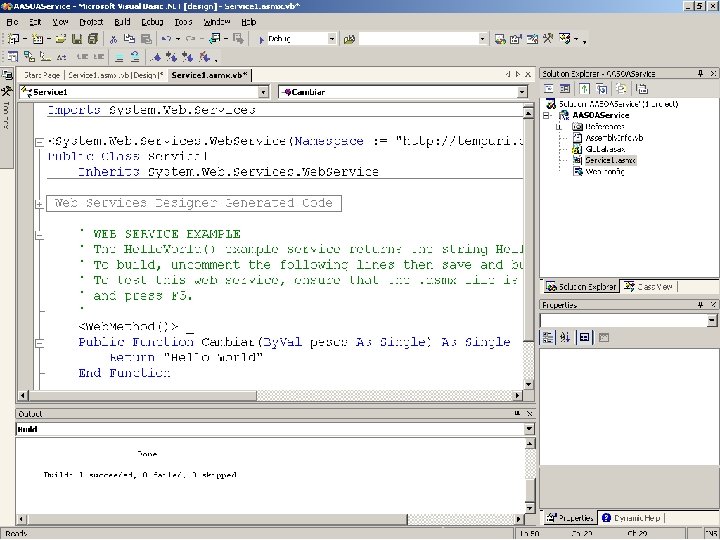720x540 pixels.
Task: Click the code editor horizontal scrollbar thumb
Action: (x=143, y=395)
